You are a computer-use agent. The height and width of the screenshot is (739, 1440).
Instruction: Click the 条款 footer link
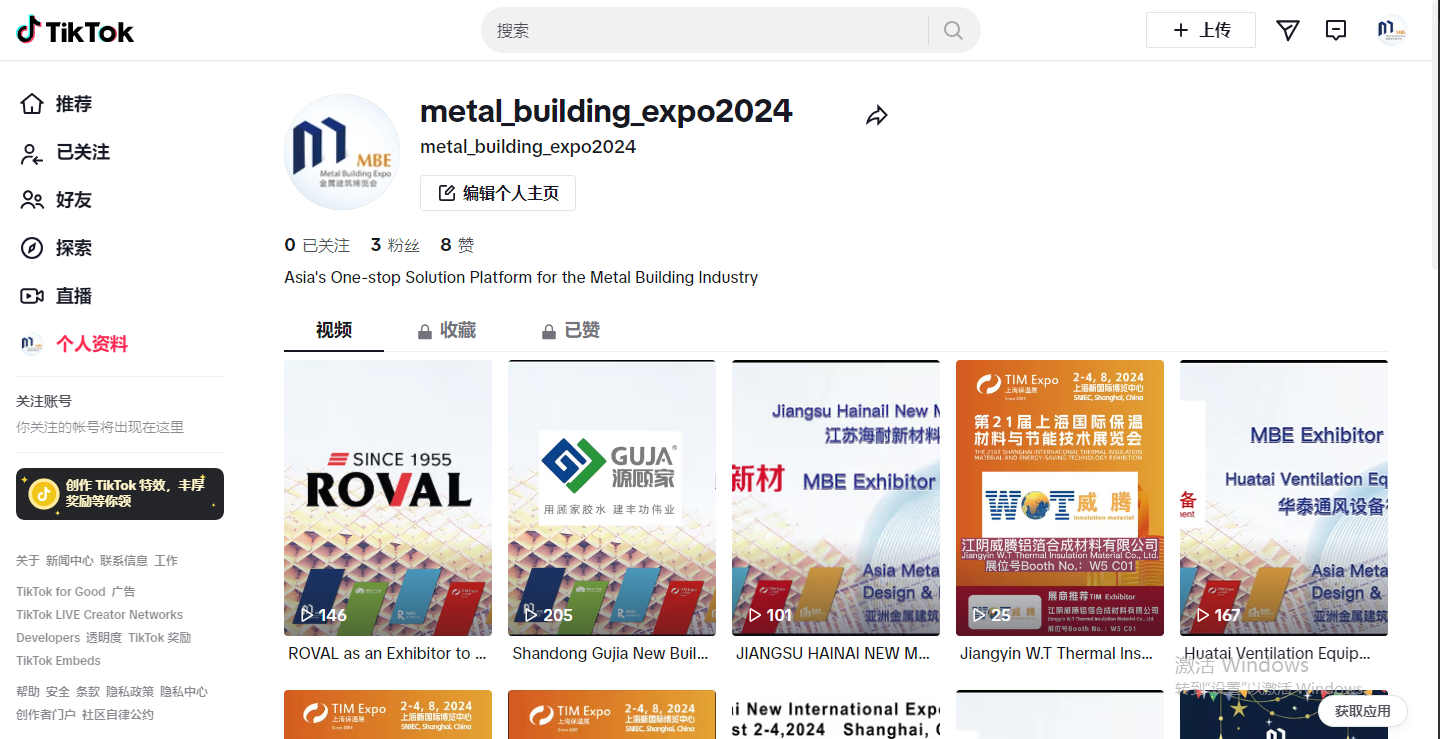[x=88, y=692]
